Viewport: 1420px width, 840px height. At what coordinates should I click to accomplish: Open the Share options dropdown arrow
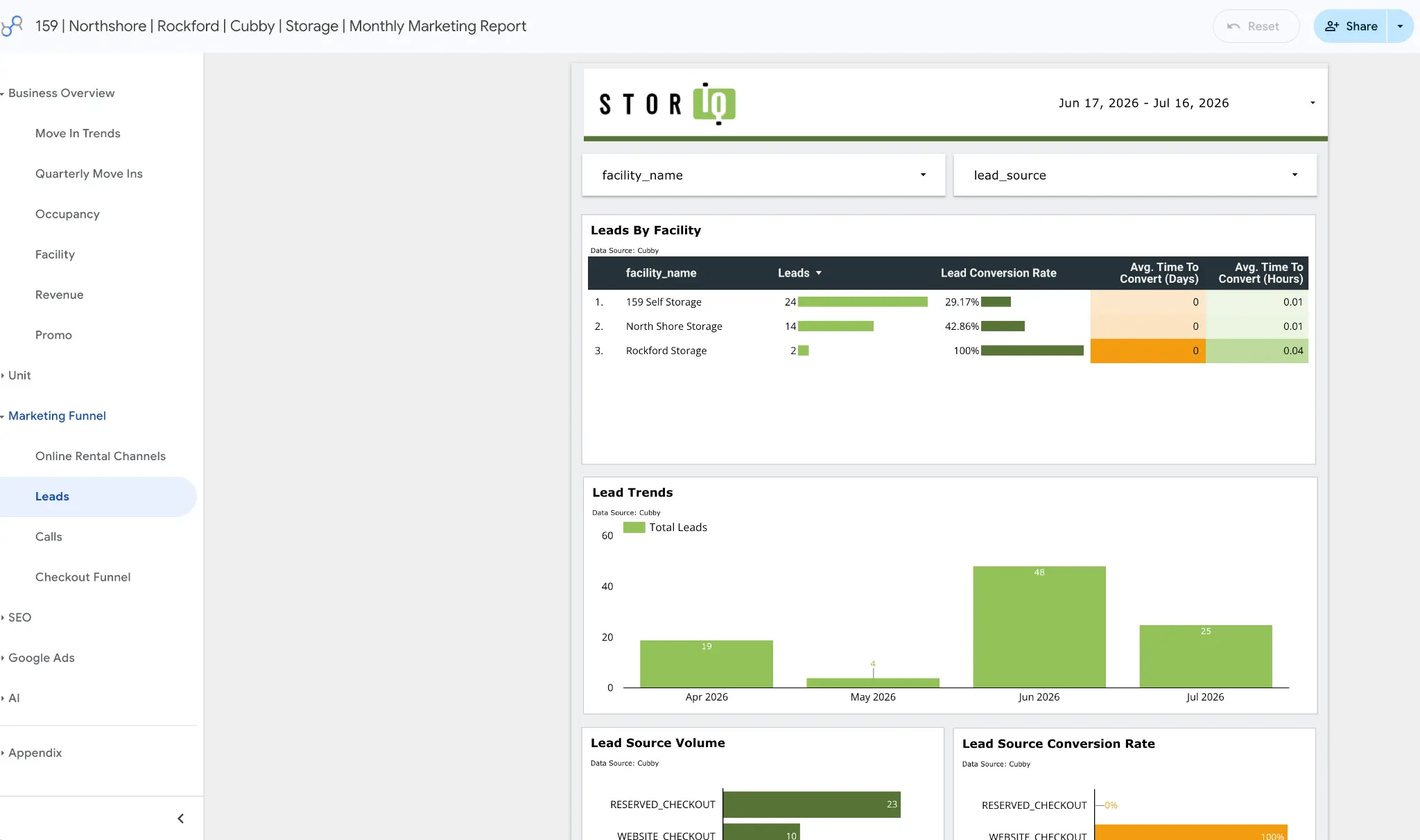[1400, 26]
